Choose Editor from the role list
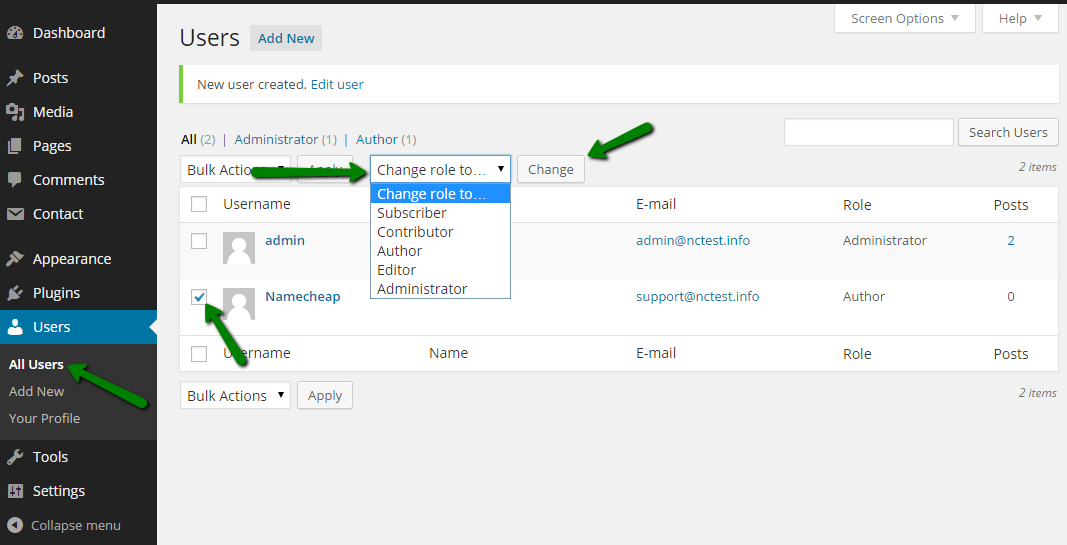The image size is (1067, 545). [x=397, y=270]
